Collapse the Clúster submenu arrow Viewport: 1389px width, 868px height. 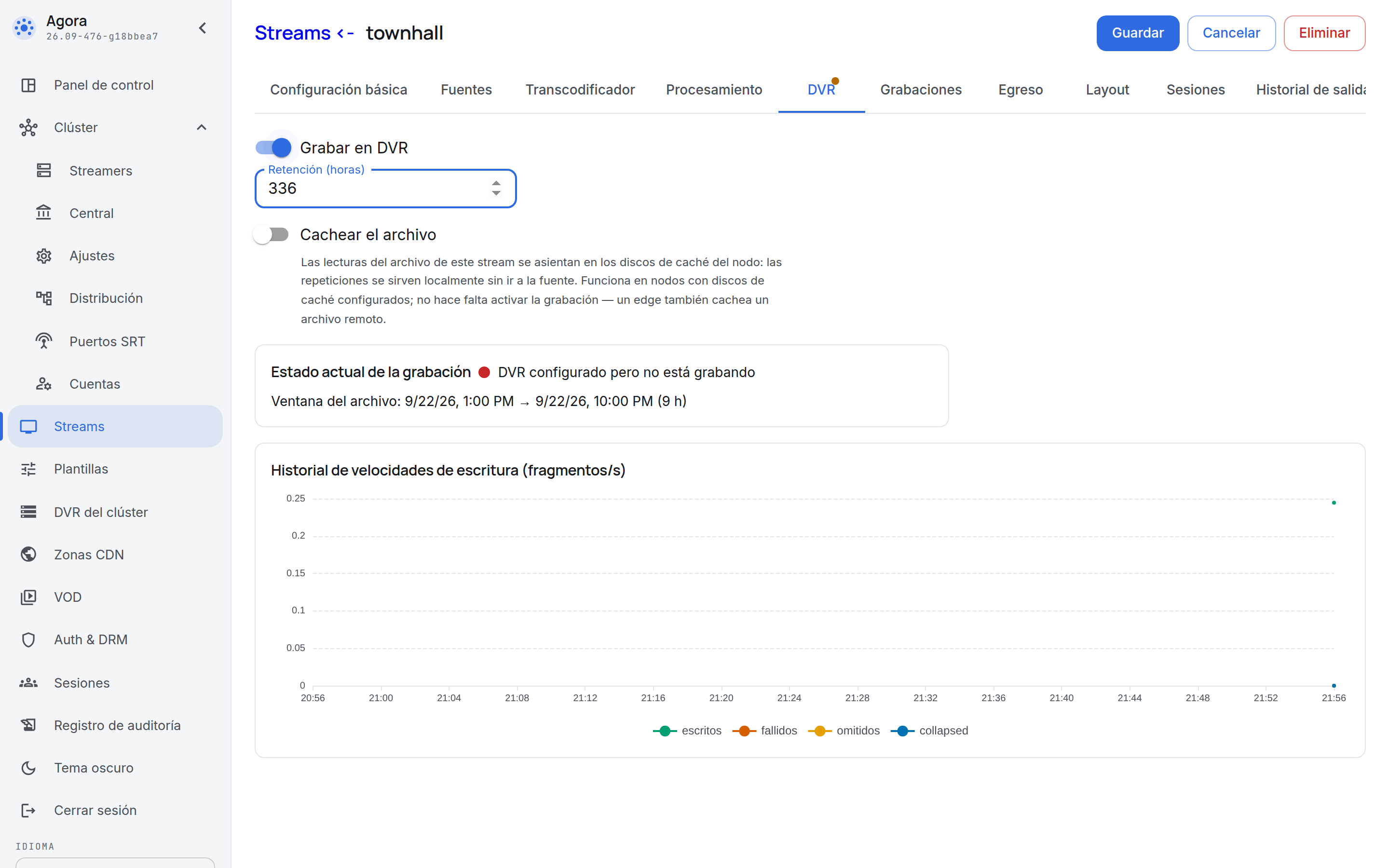coord(202,127)
